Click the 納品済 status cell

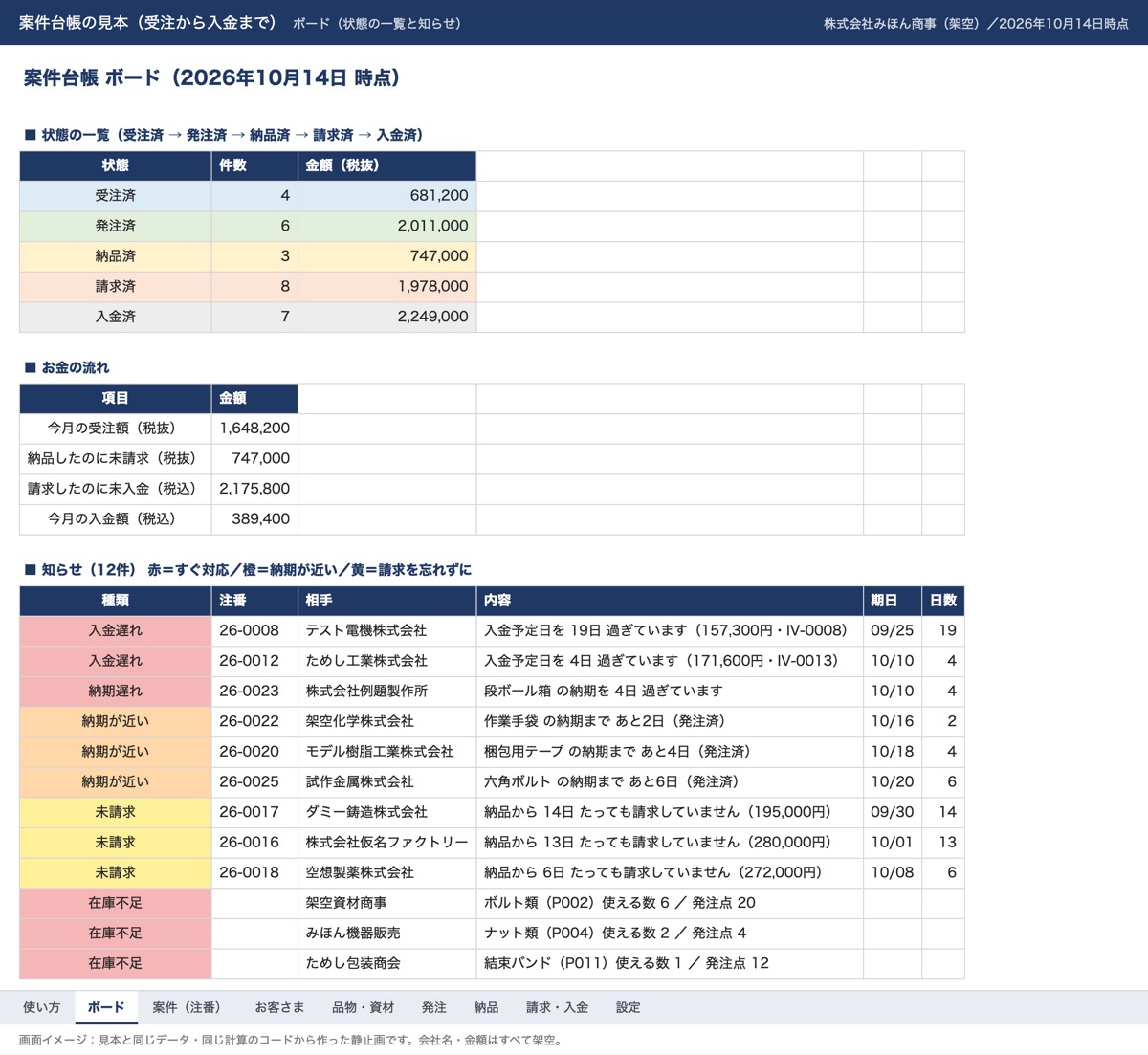coord(116,256)
